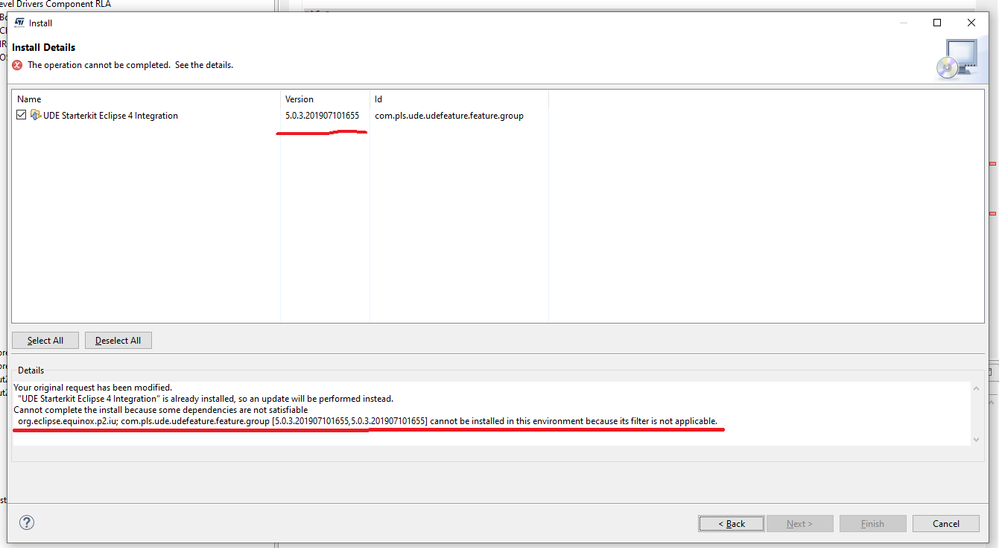Click the Select All button
The width and height of the screenshot is (999, 548).
45,340
